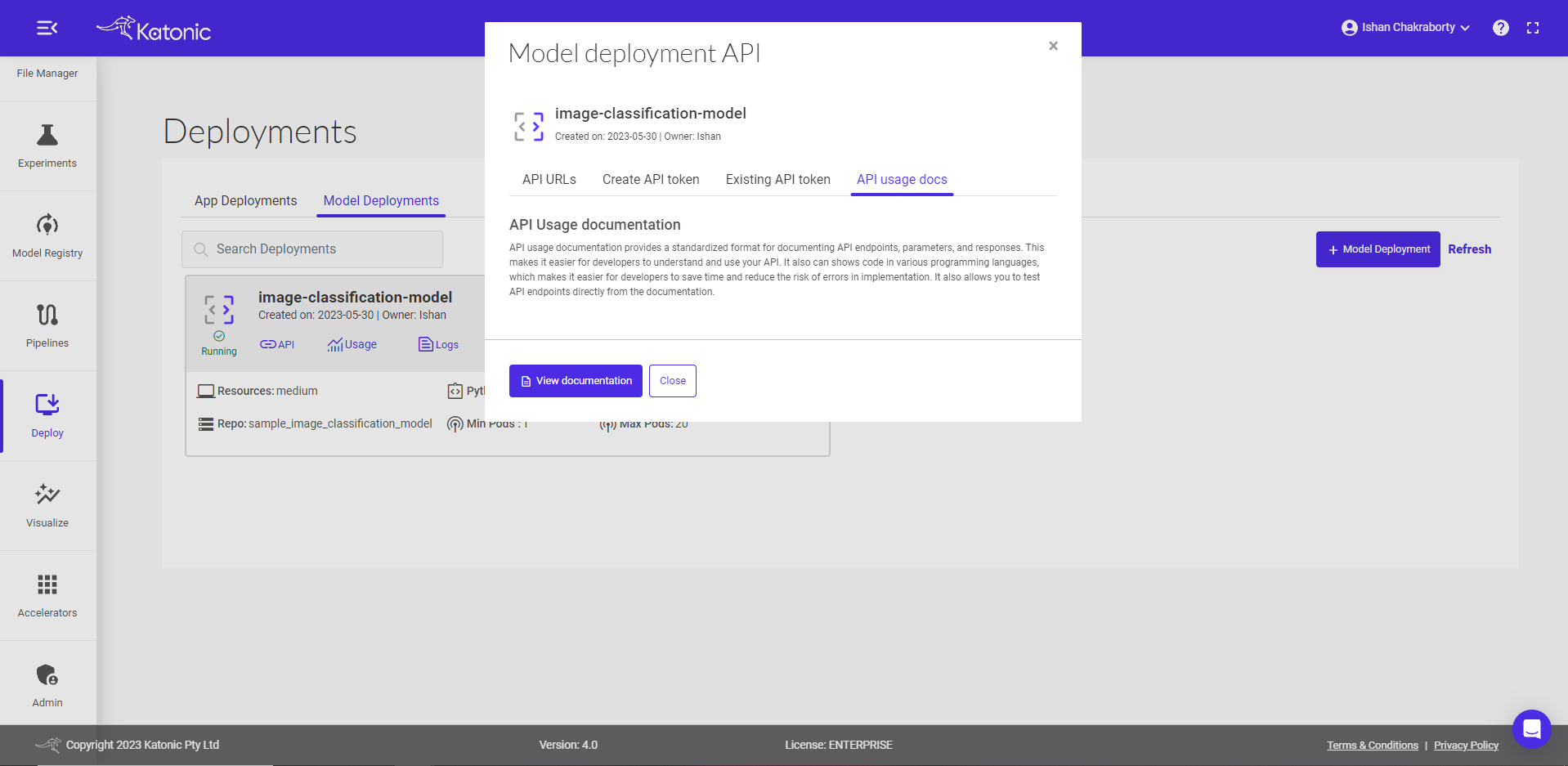
Task: Open the help question mark icon
Action: (x=1501, y=28)
